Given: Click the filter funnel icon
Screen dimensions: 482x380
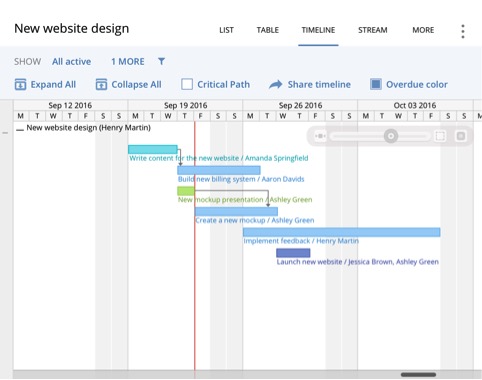Looking at the screenshot, I should (161, 61).
